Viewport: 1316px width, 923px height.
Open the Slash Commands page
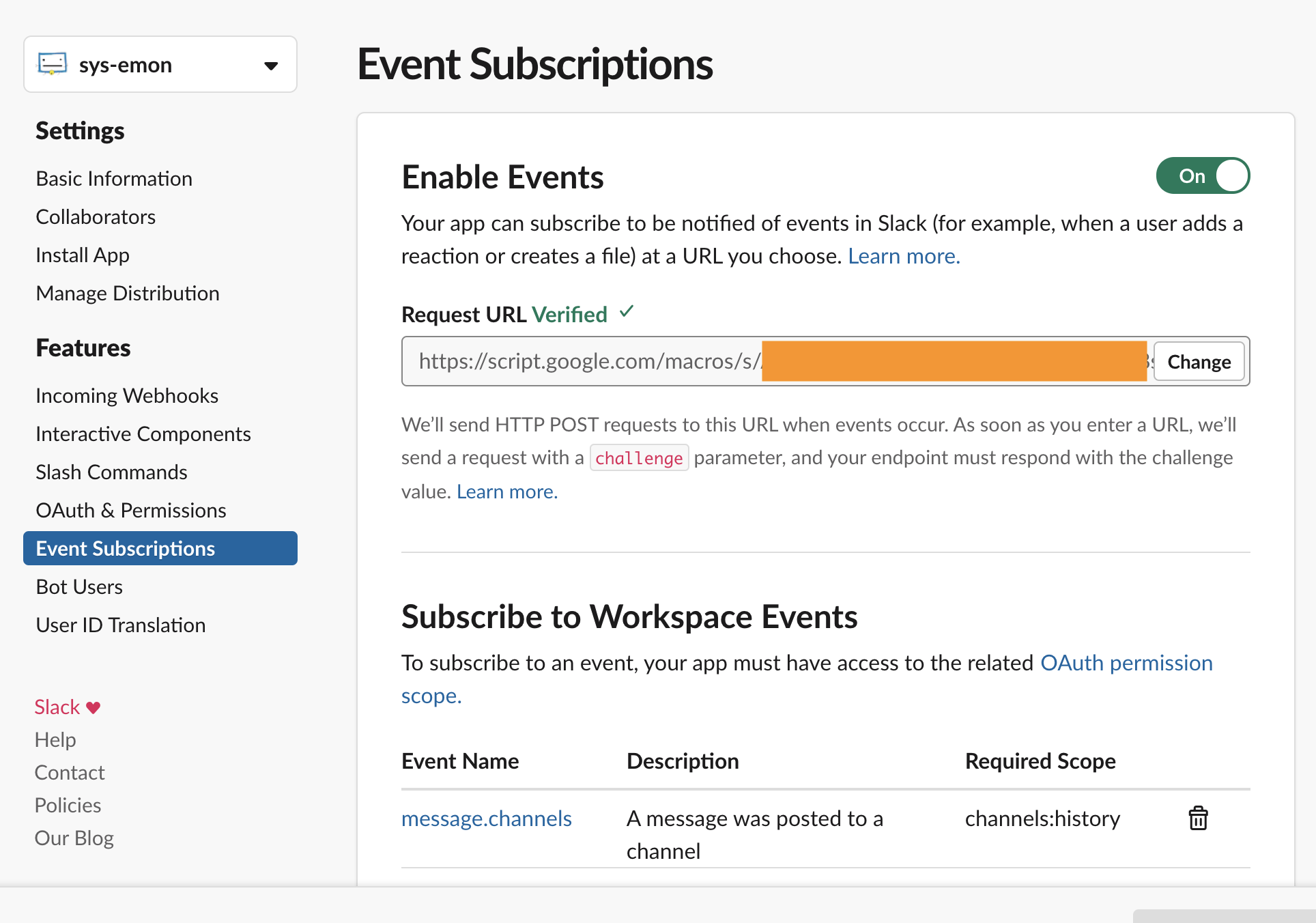tap(111, 472)
